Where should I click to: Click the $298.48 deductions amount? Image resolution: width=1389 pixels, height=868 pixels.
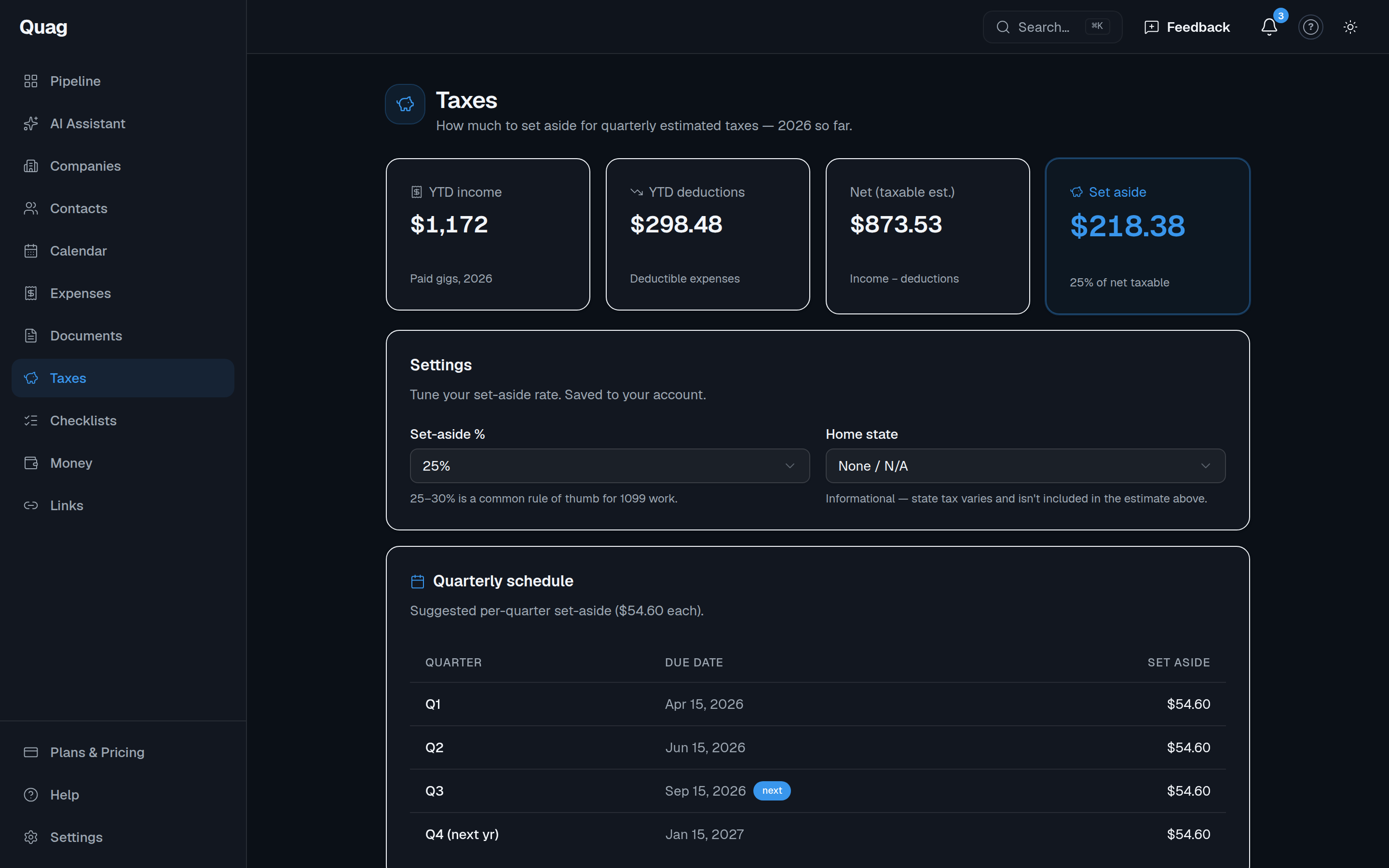676,224
